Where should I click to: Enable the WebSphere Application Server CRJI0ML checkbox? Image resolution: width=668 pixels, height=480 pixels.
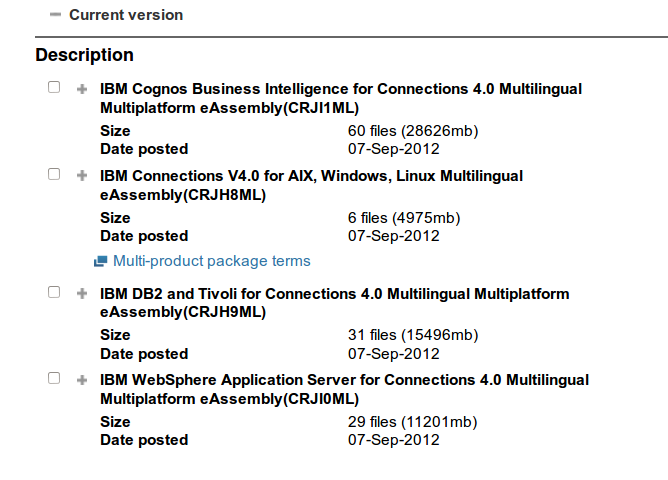[54, 378]
